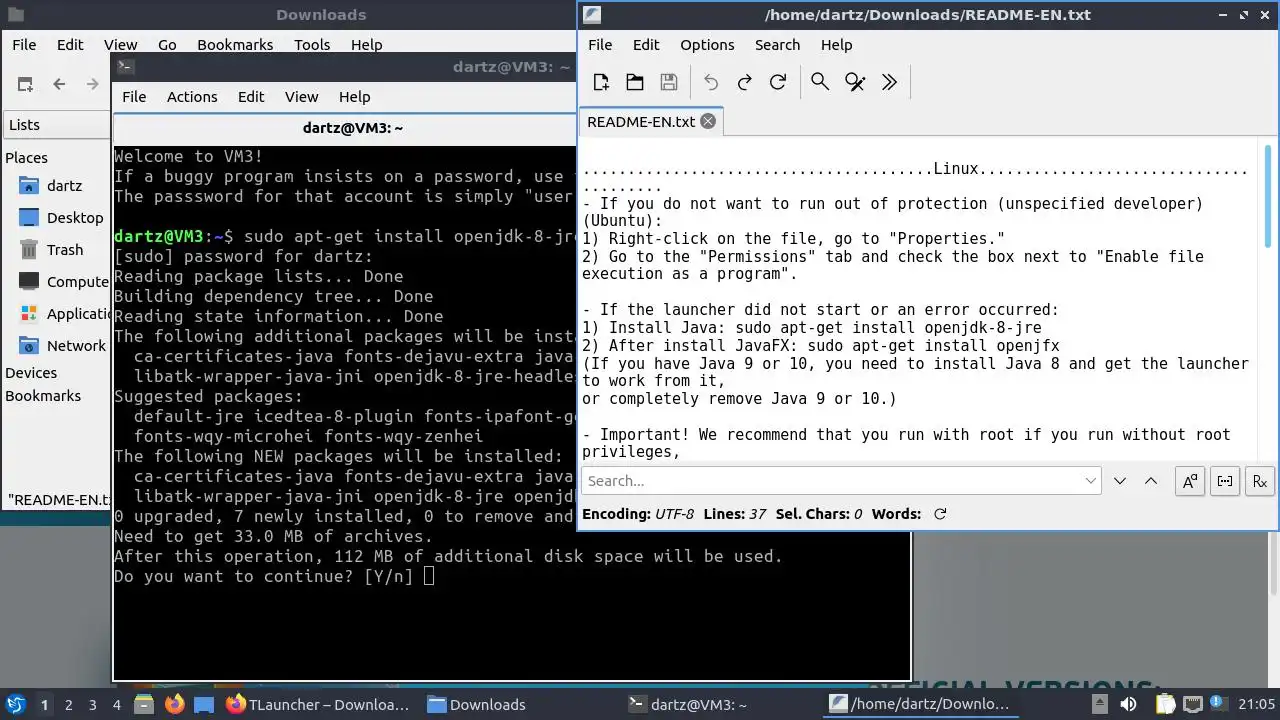Undo the last edit in the text editor
Screen dimensions: 1280x720
pyautogui.click(x=711, y=82)
